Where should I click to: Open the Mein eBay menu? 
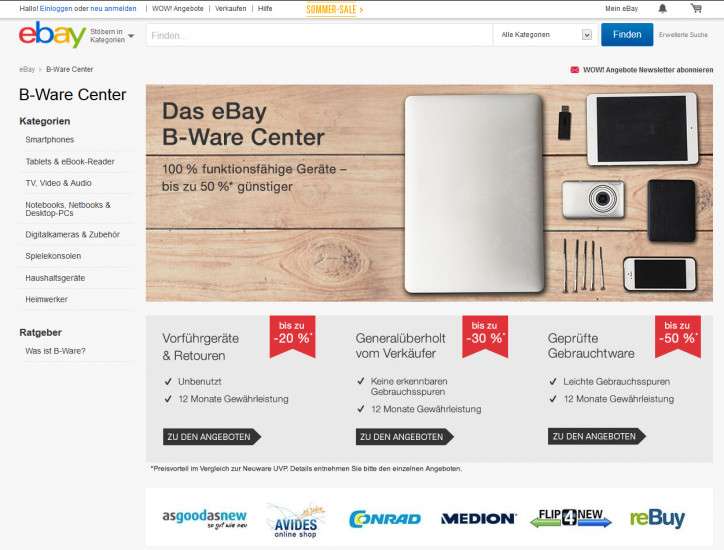click(x=621, y=8)
